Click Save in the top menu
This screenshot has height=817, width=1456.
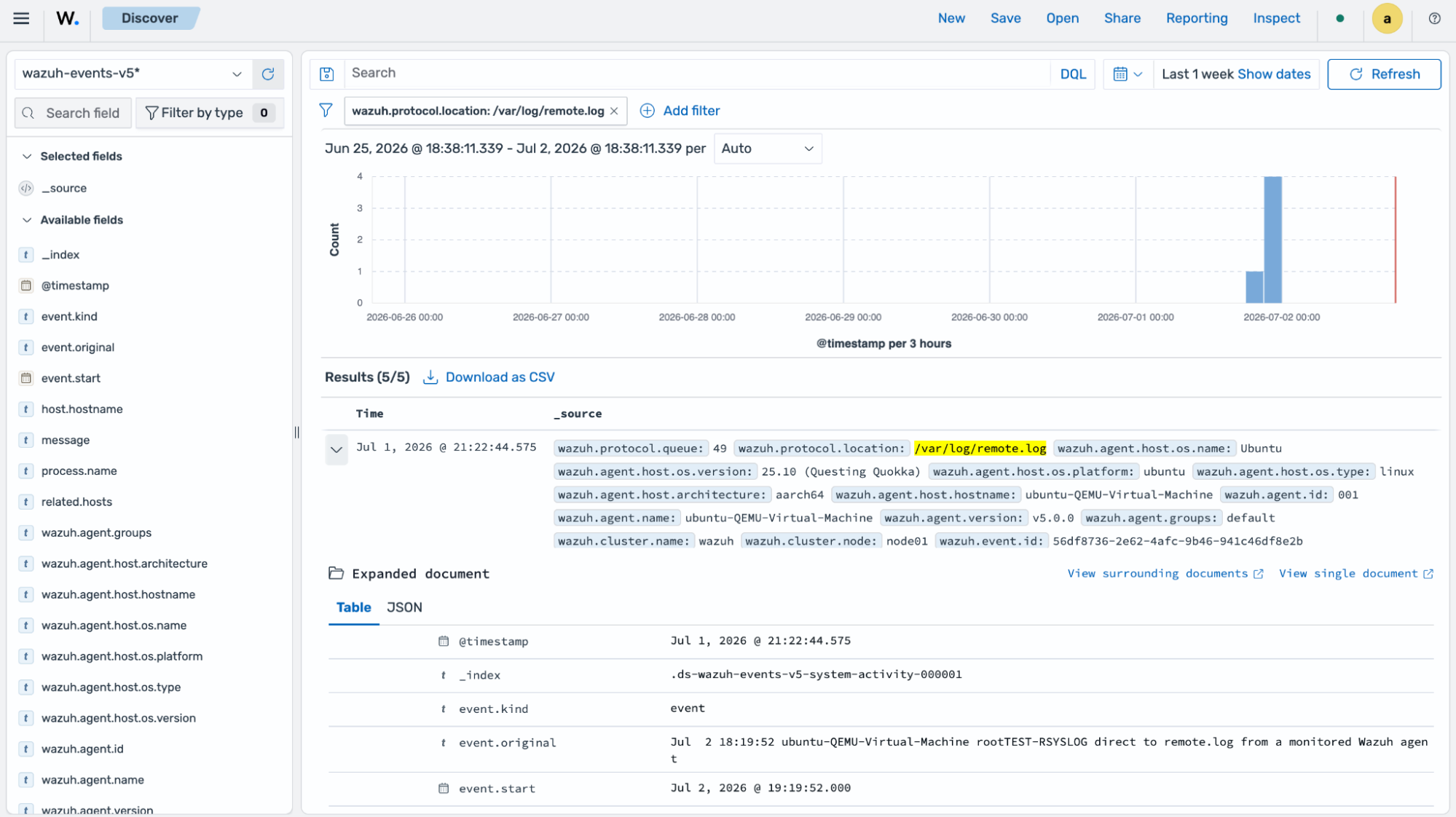tap(1005, 18)
